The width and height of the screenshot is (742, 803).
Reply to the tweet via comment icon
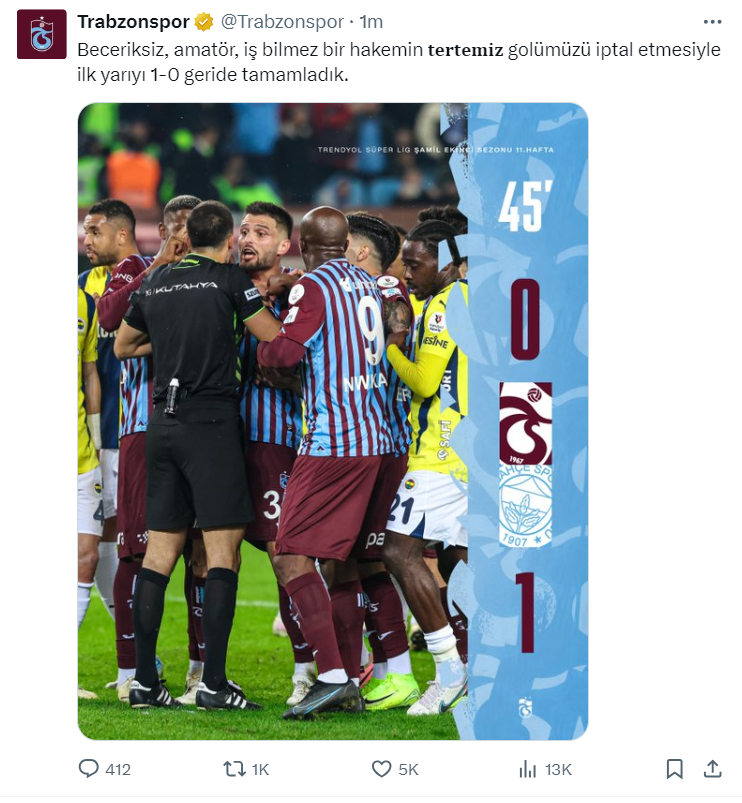pos(88,769)
